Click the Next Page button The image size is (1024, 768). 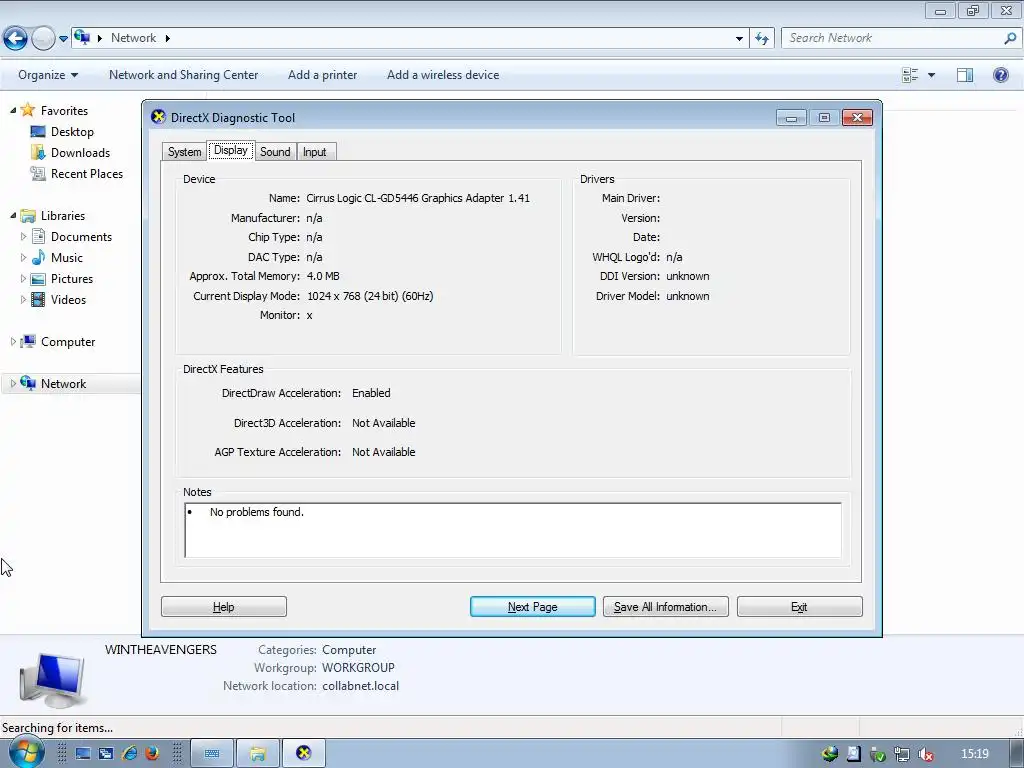tap(532, 607)
